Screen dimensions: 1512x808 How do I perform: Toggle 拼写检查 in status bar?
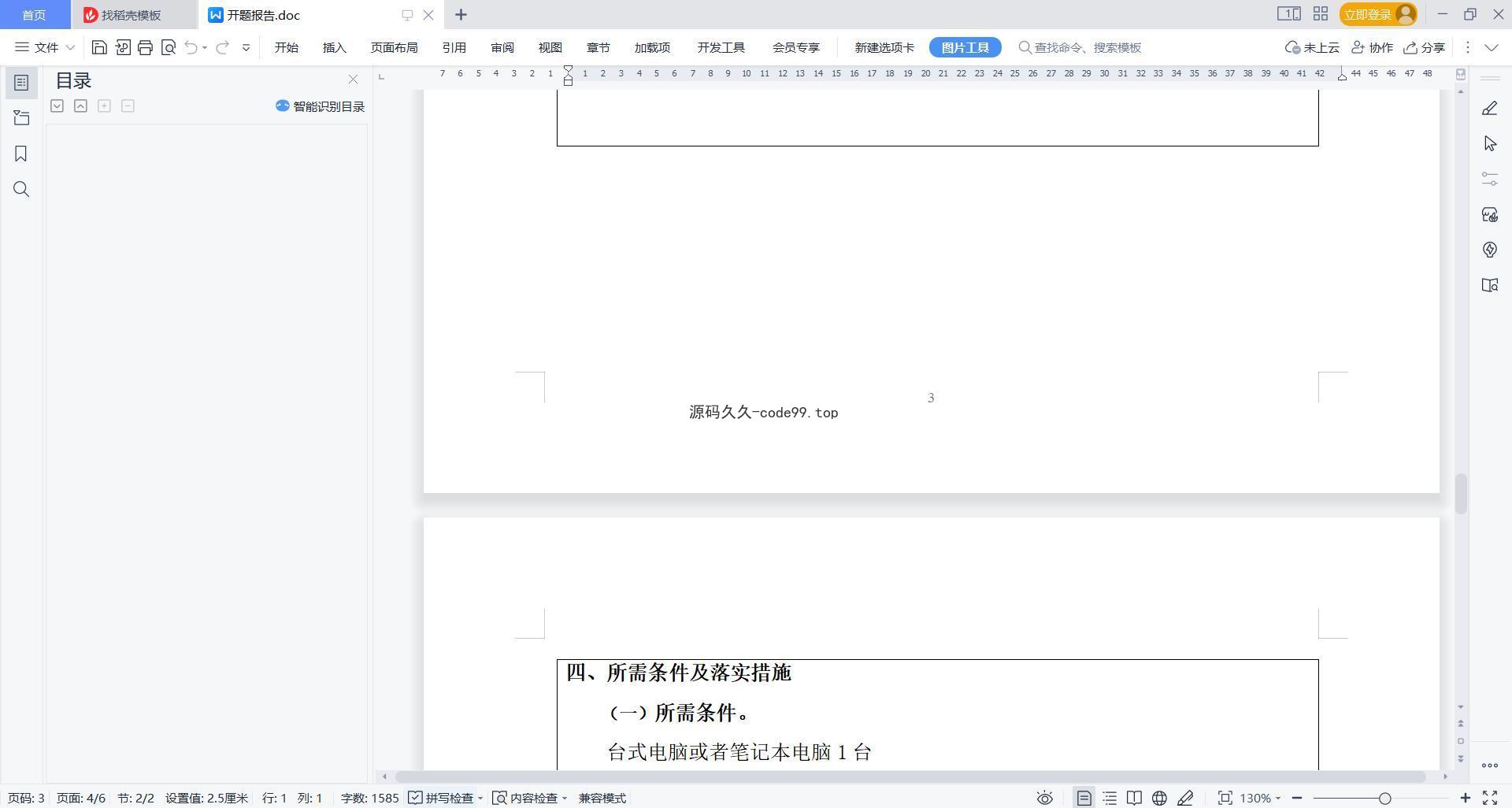click(441, 798)
